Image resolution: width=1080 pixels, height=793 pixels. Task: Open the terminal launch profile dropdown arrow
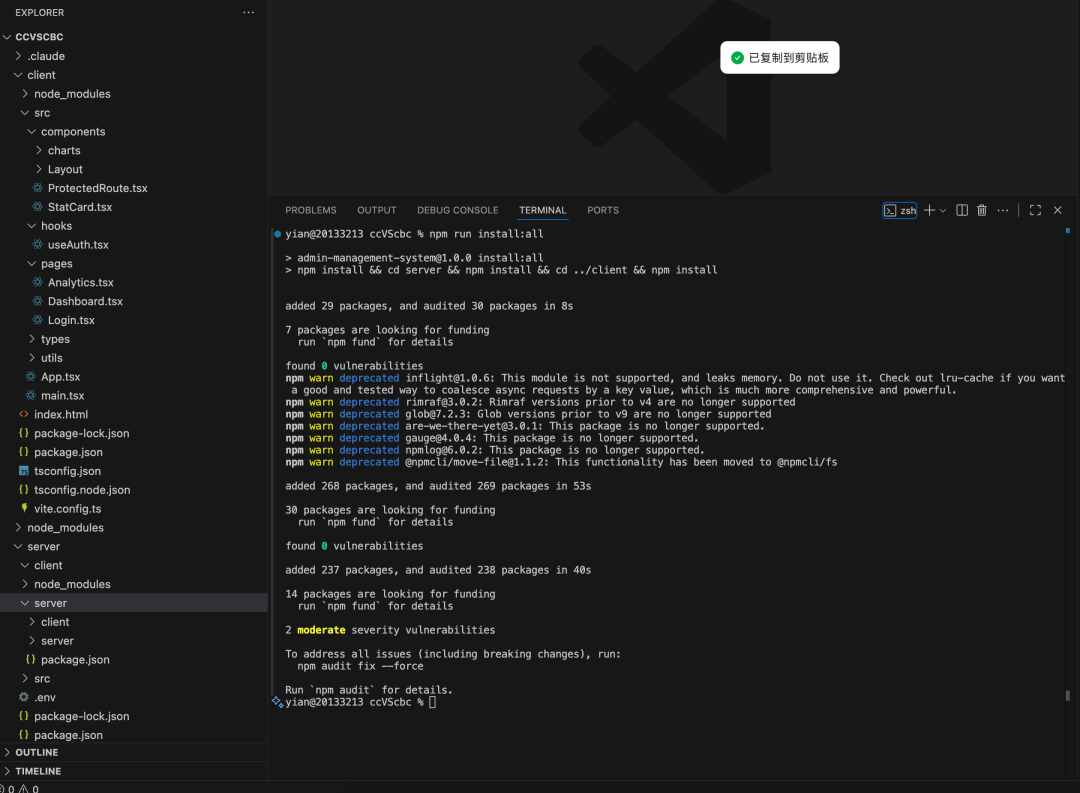pyautogui.click(x=943, y=211)
